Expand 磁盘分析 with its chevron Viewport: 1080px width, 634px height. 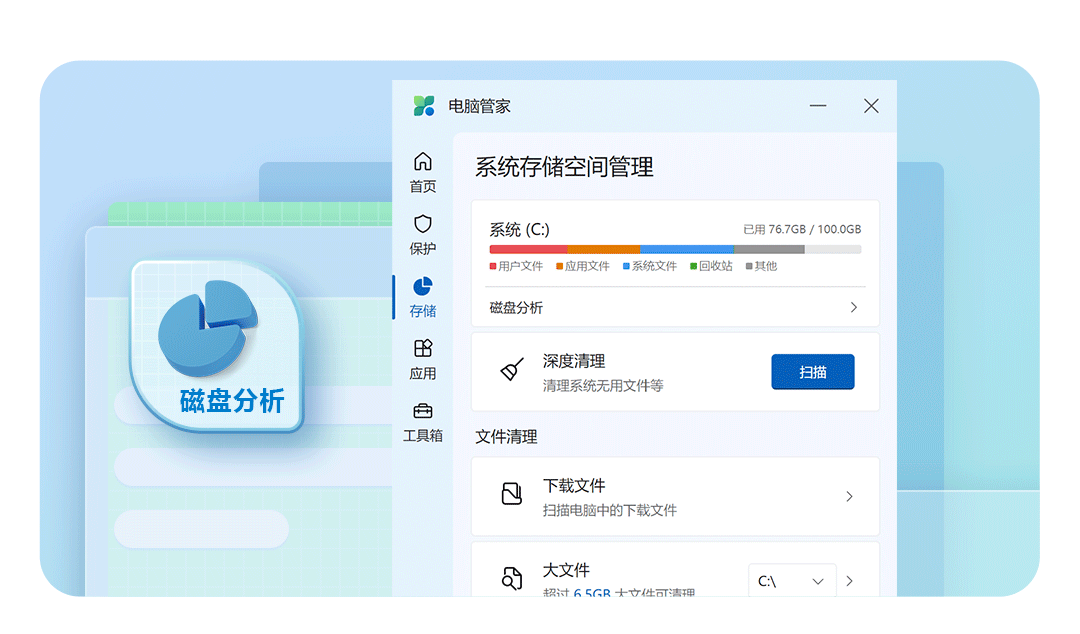click(x=853, y=308)
